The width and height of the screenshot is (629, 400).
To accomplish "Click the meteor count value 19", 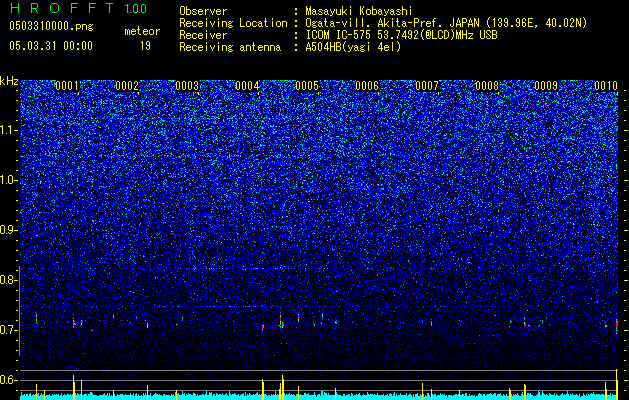I will [145, 46].
